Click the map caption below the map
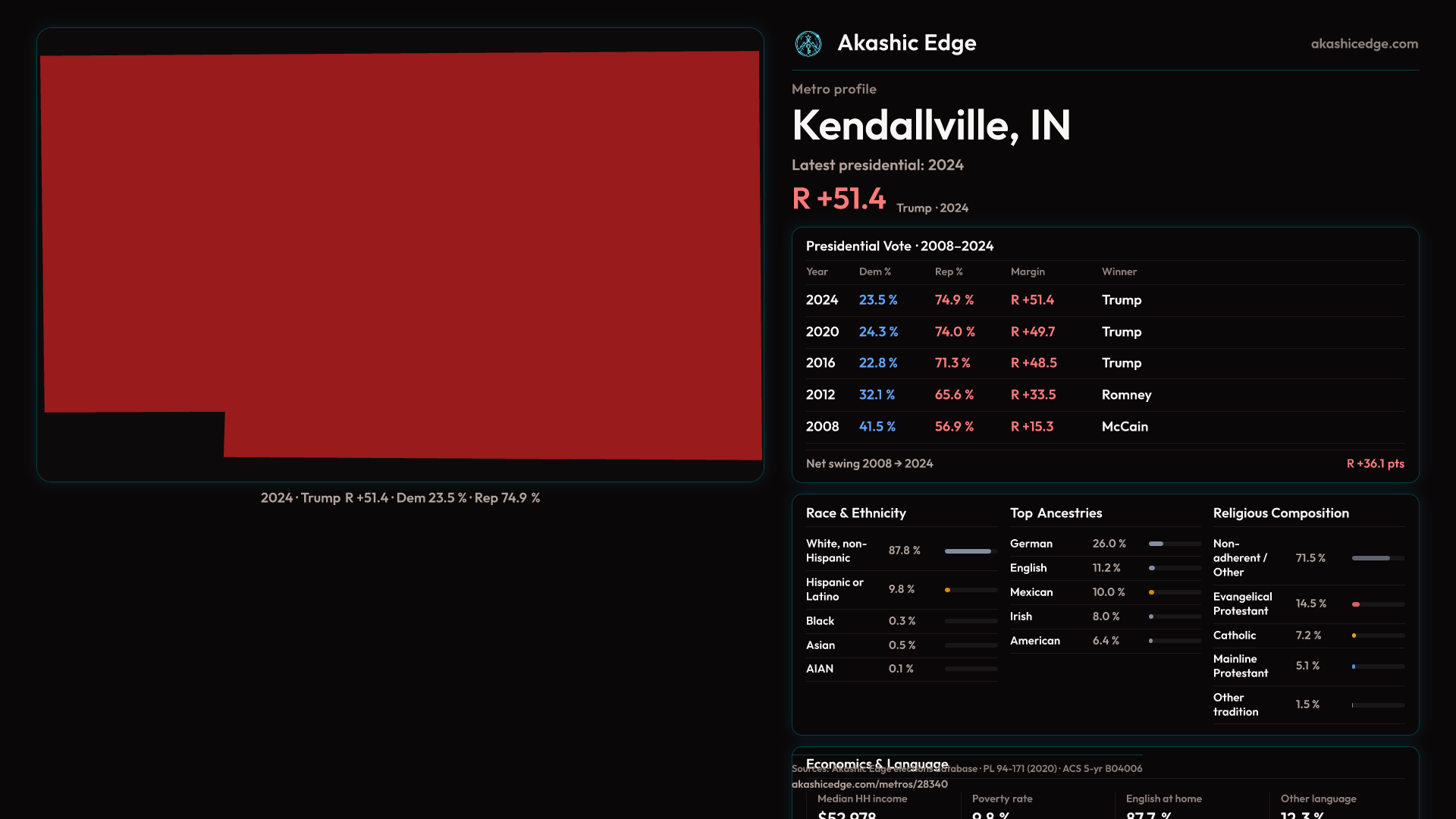 pyautogui.click(x=400, y=498)
